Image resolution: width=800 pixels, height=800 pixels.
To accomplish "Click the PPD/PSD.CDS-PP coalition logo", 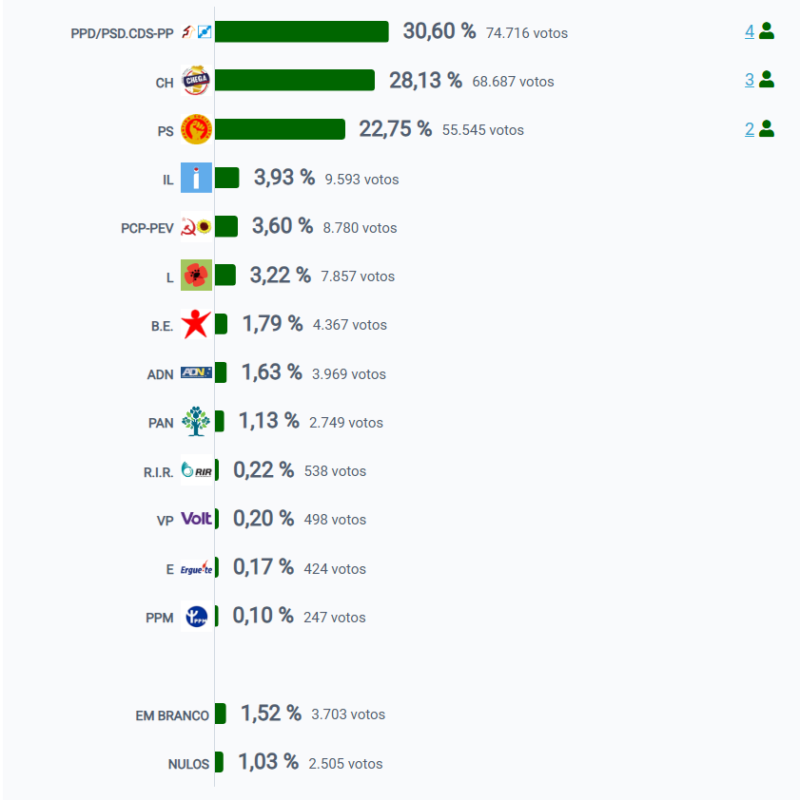I will click(196, 33).
